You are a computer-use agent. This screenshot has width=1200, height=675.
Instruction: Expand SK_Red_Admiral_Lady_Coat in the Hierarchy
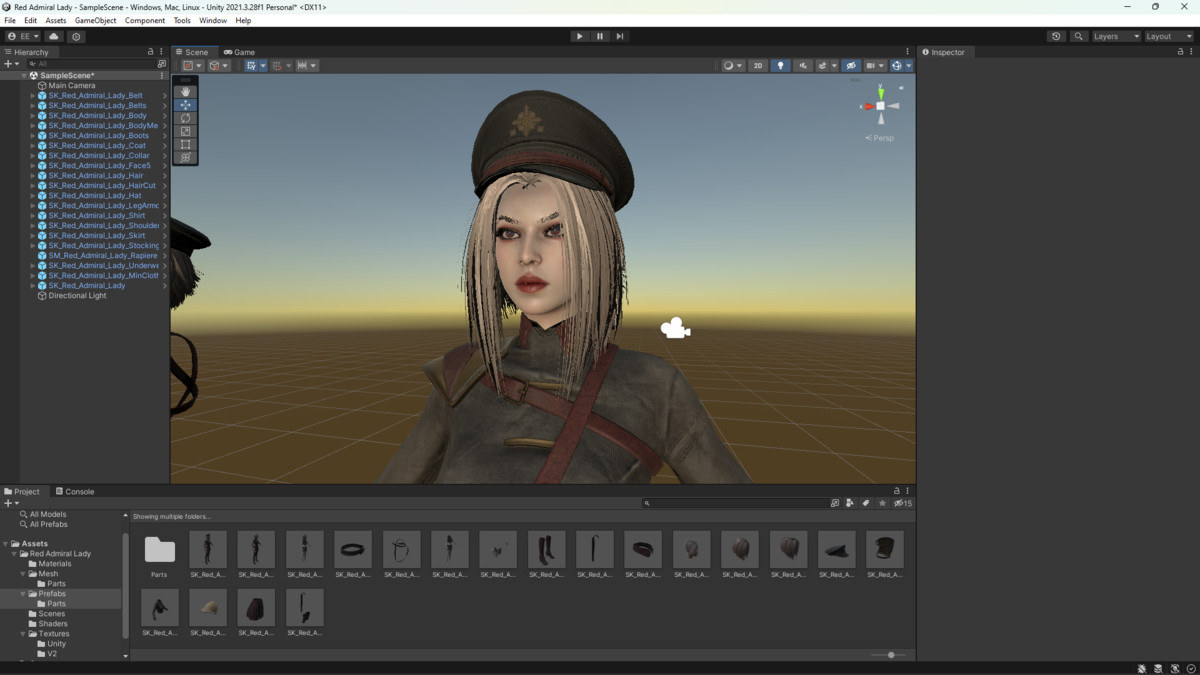pos(33,146)
